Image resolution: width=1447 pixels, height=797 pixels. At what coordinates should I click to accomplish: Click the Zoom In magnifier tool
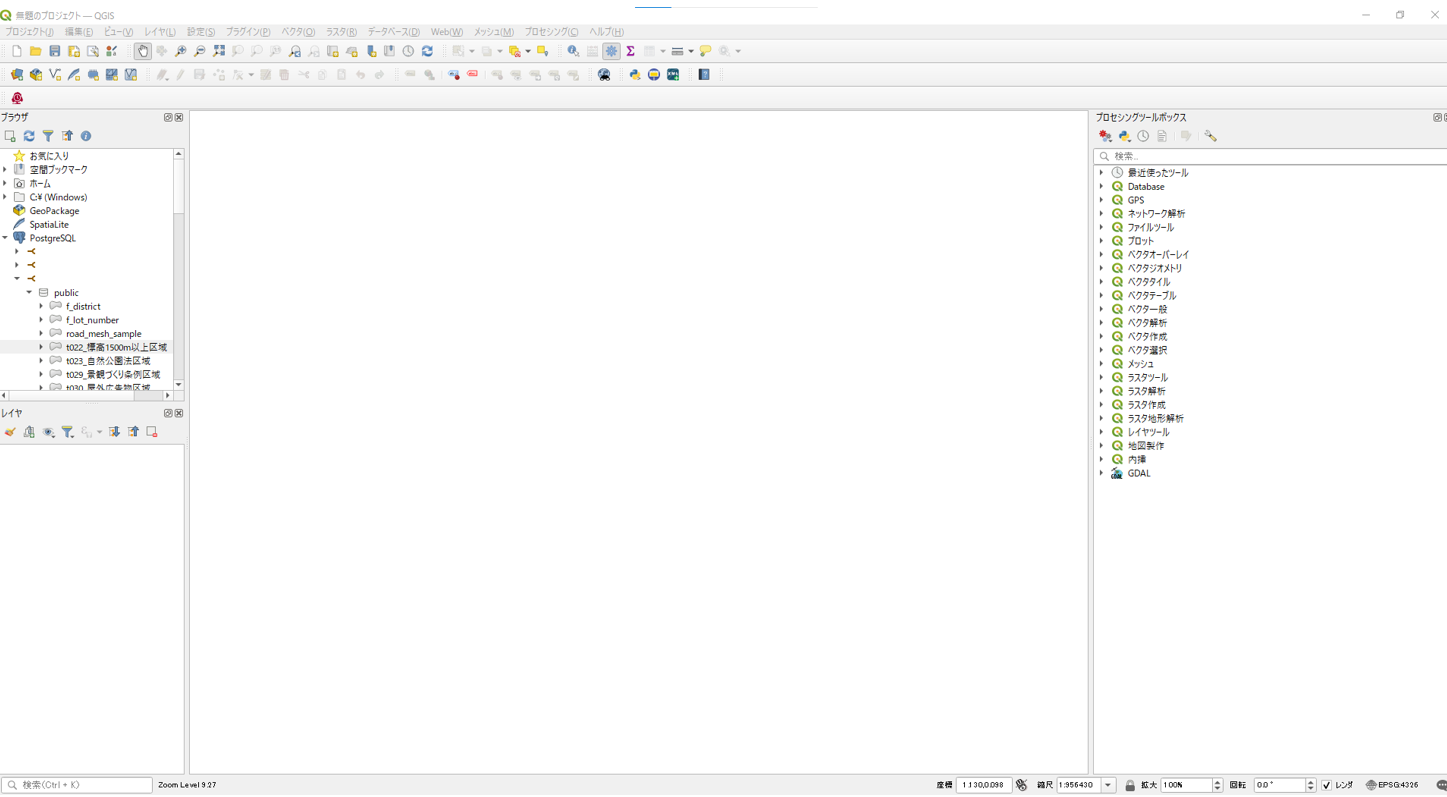pyautogui.click(x=180, y=51)
